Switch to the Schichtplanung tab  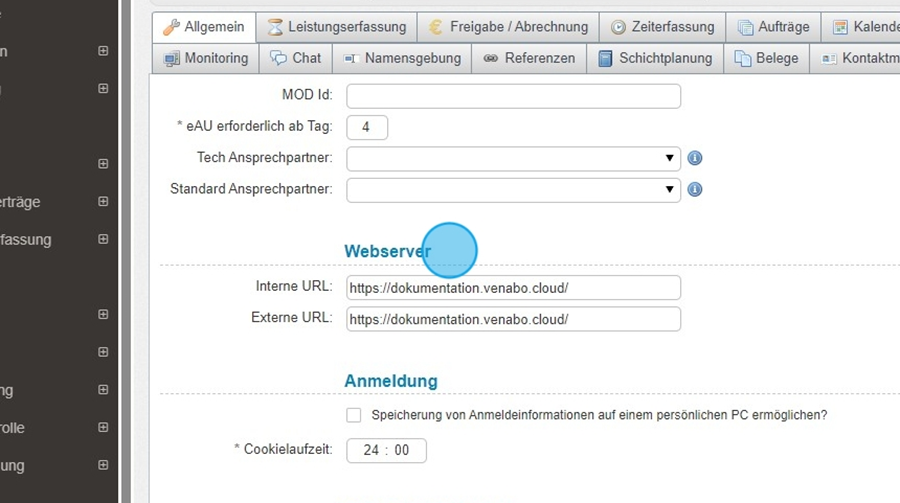click(655, 58)
